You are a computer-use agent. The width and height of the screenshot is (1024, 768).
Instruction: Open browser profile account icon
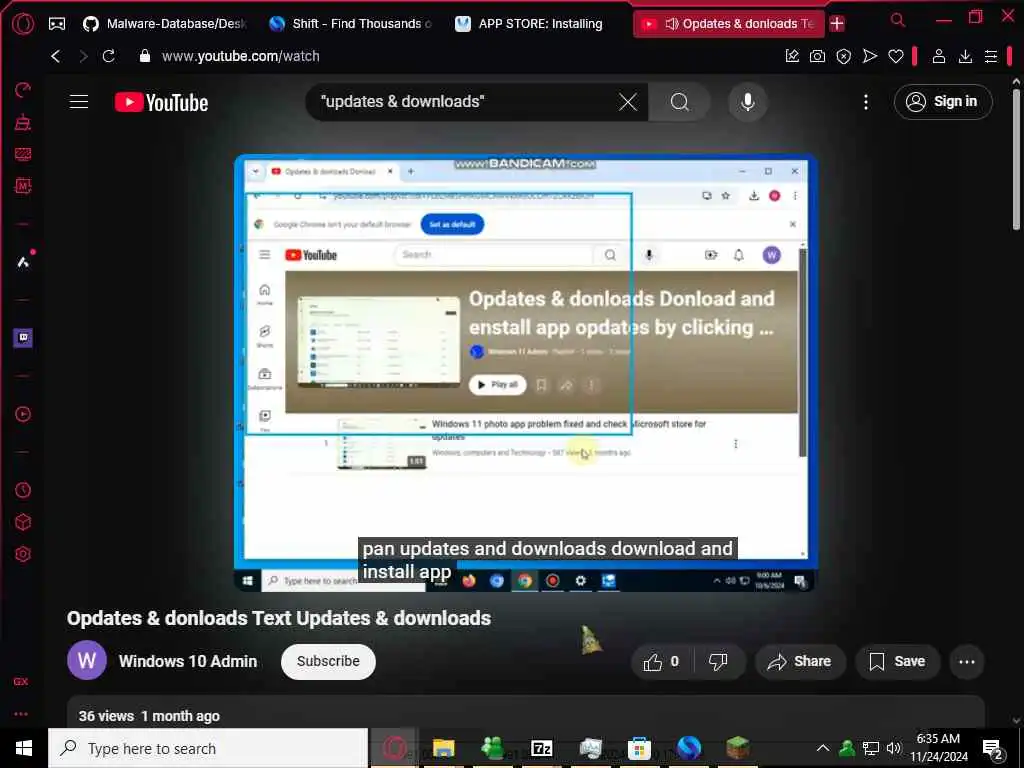coord(938,56)
